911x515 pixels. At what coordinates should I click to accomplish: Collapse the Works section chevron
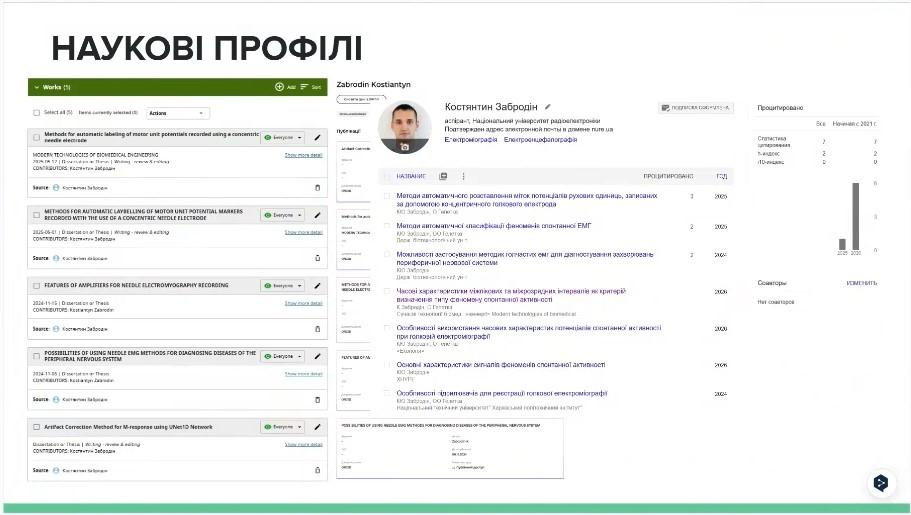(37, 87)
